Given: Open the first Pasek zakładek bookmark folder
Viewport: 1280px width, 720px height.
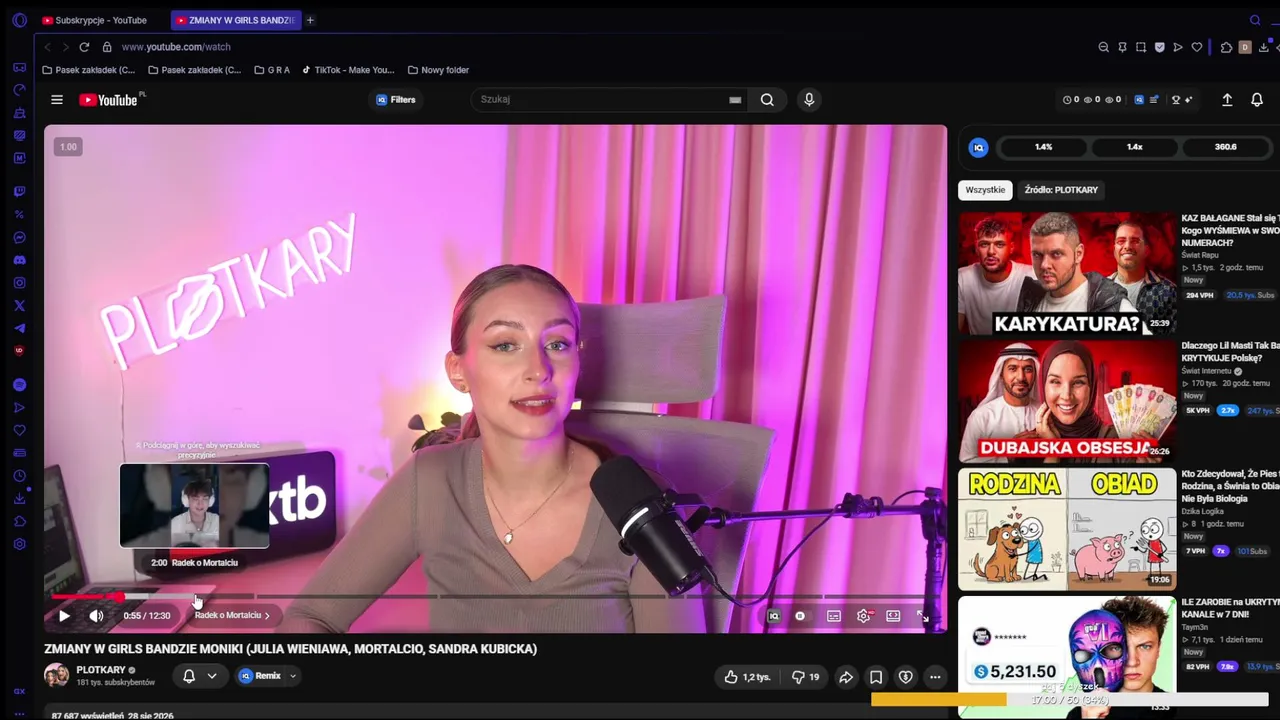Looking at the screenshot, I should (89, 70).
